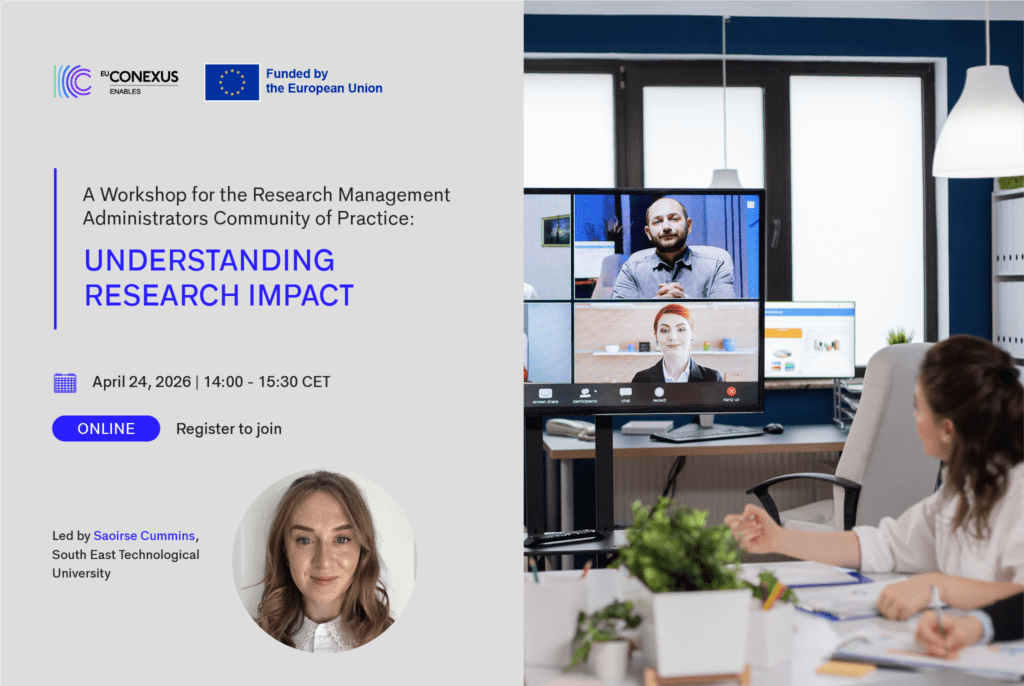Select the red-haired woman's video tile
Screen dimensions: 1024x686
[666, 342]
